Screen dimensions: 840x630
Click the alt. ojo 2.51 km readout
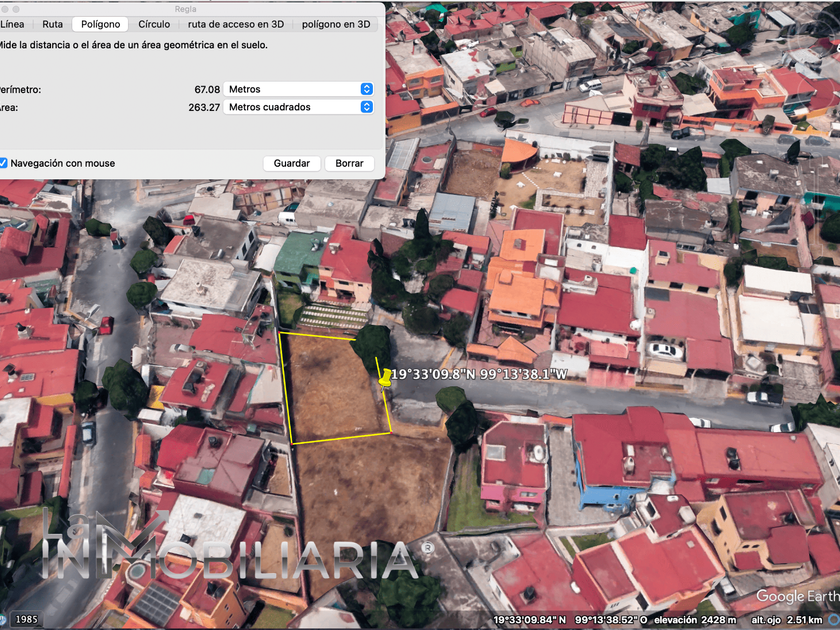point(786,620)
